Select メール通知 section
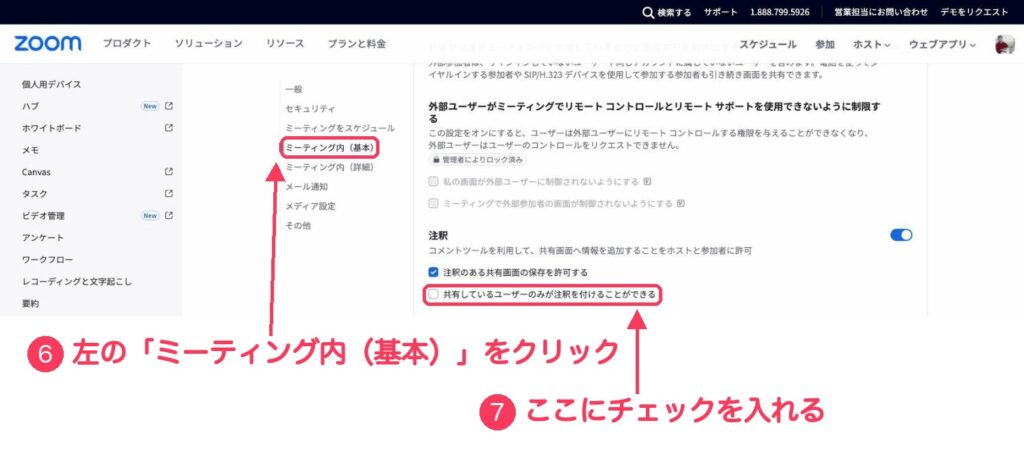The image size is (1024, 453). [x=306, y=187]
